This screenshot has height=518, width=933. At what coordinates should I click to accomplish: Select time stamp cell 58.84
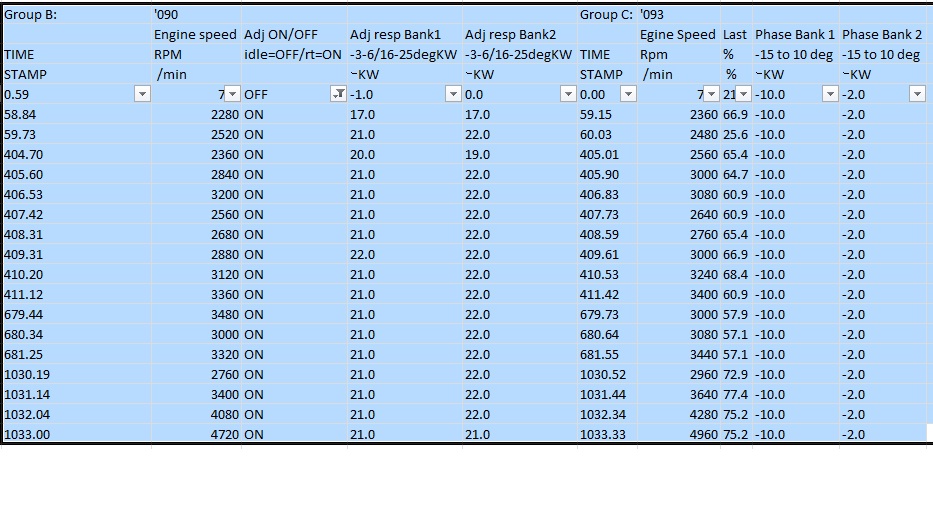pos(77,114)
